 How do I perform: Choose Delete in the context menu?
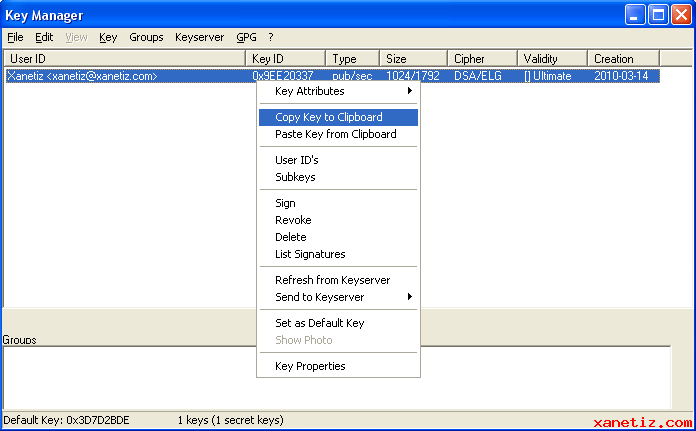click(x=338, y=237)
